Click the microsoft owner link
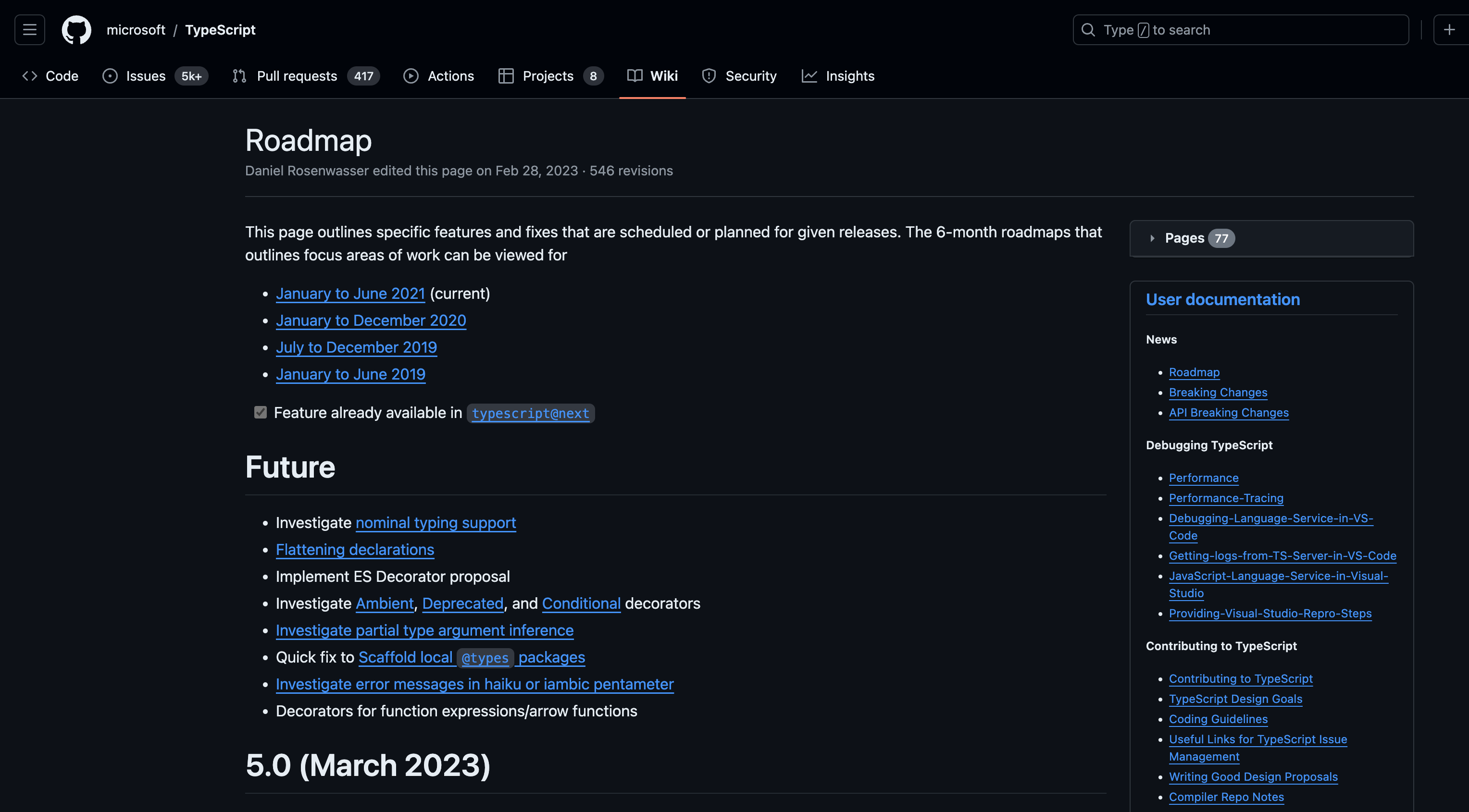 [136, 30]
